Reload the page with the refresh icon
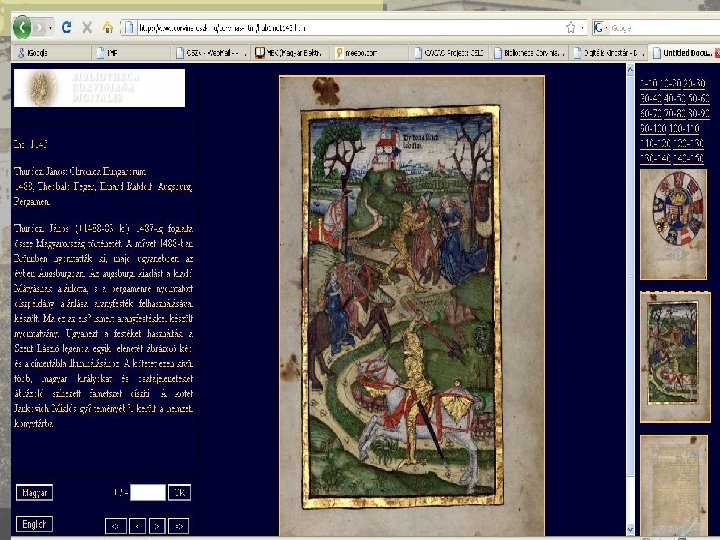720x540 pixels. tap(67, 28)
